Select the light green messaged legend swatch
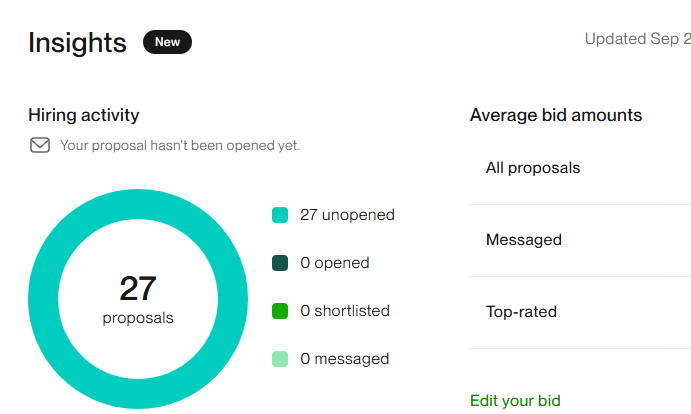Viewport: 691px width, 414px height. coord(280,359)
